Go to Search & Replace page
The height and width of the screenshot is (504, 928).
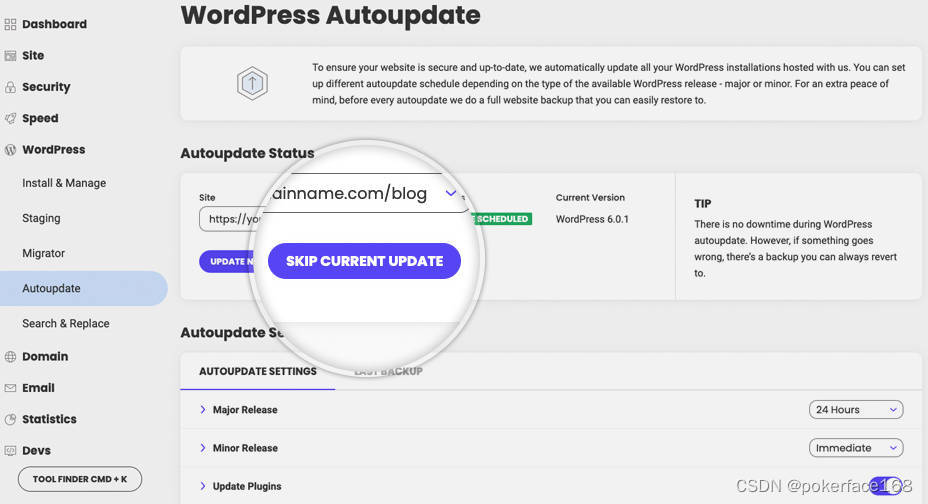tap(66, 324)
